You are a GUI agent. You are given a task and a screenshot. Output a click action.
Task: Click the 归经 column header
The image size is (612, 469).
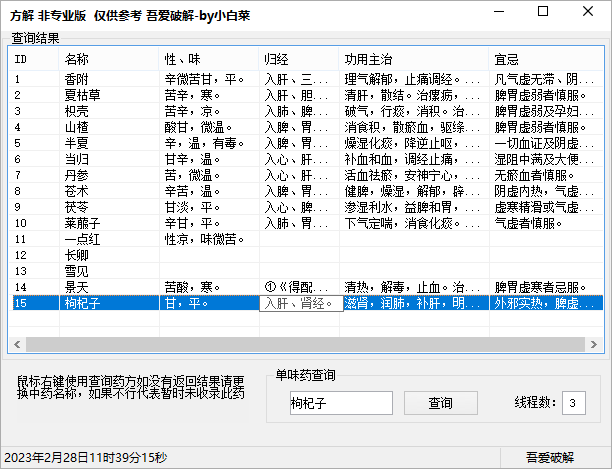298,60
